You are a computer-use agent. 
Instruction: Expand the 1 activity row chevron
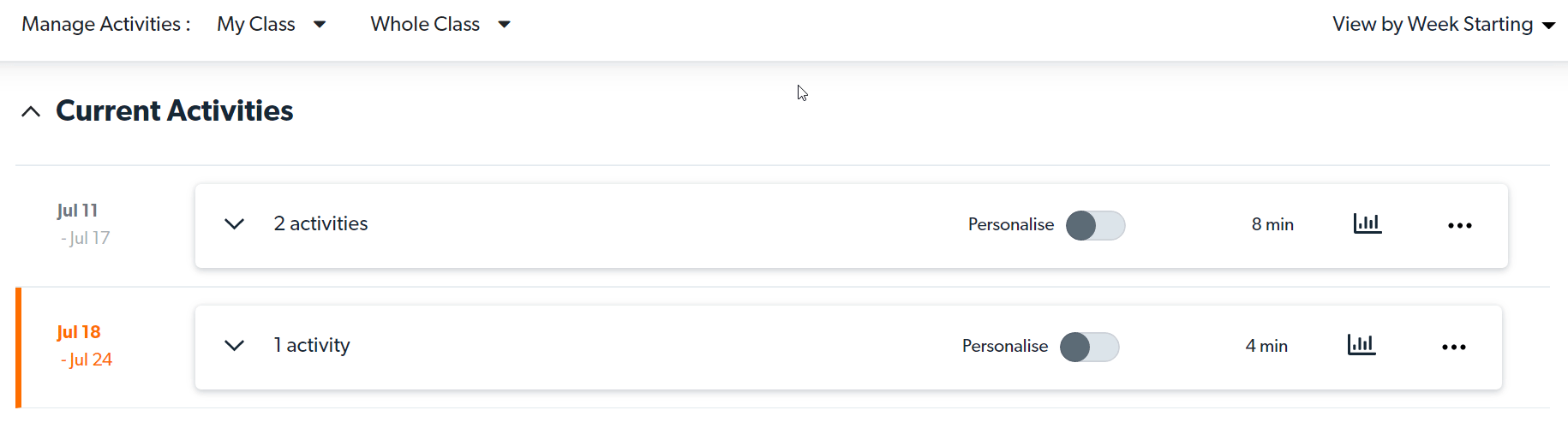pyautogui.click(x=234, y=346)
